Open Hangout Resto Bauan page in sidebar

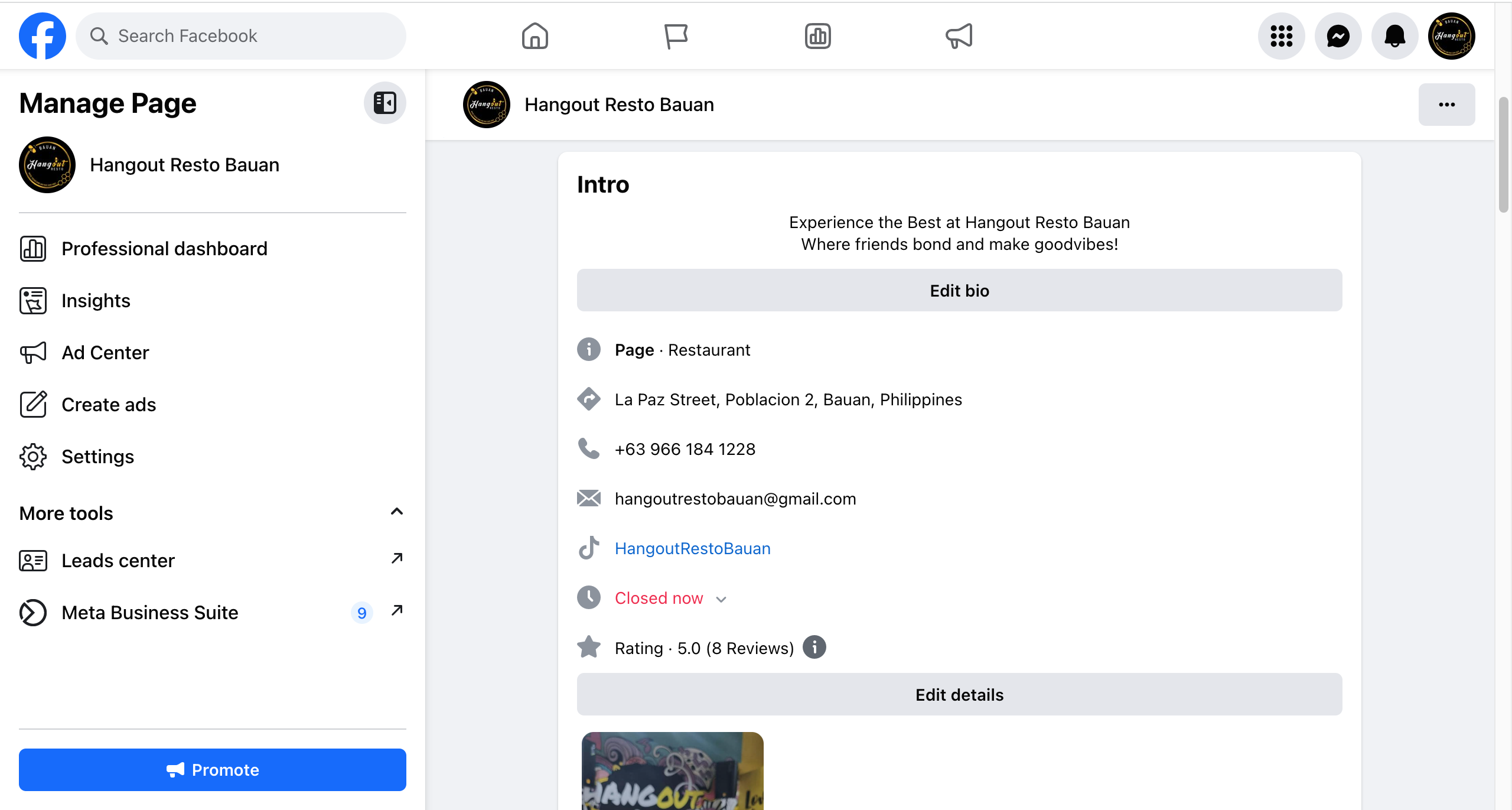[213, 165]
